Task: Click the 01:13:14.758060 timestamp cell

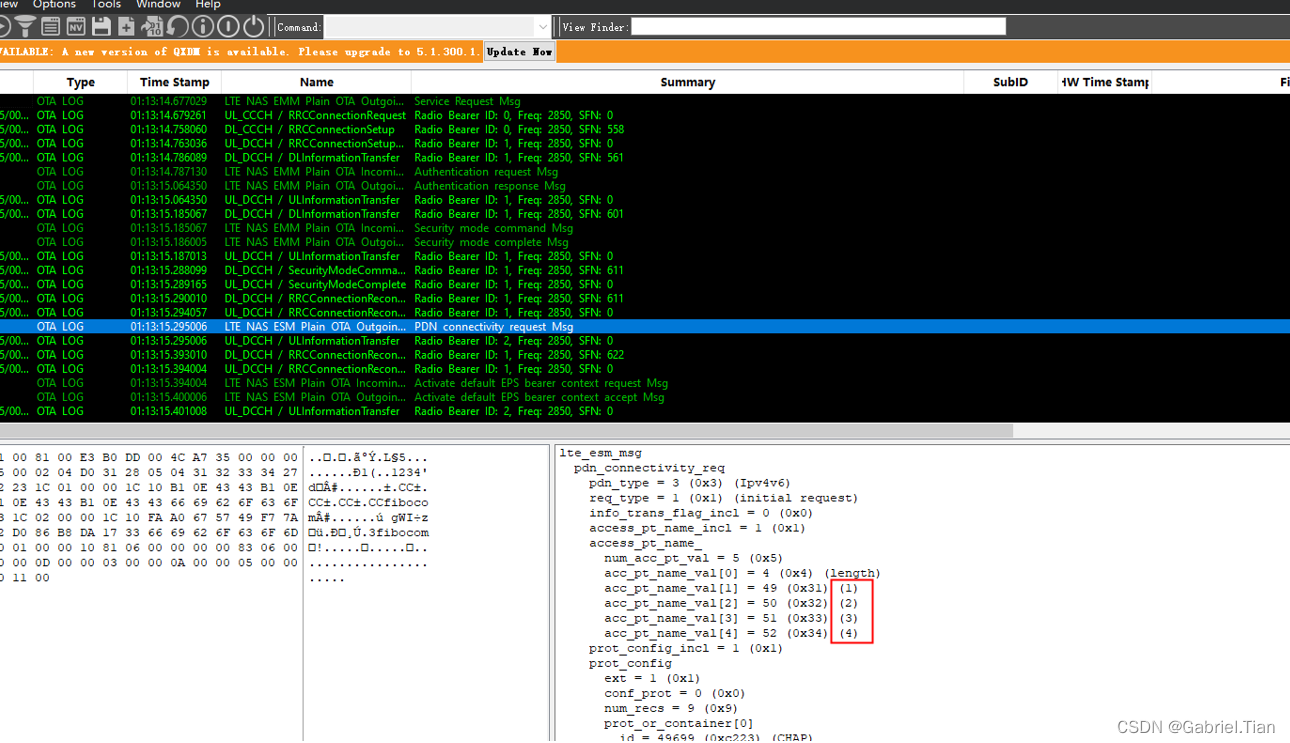Action: [x=169, y=129]
